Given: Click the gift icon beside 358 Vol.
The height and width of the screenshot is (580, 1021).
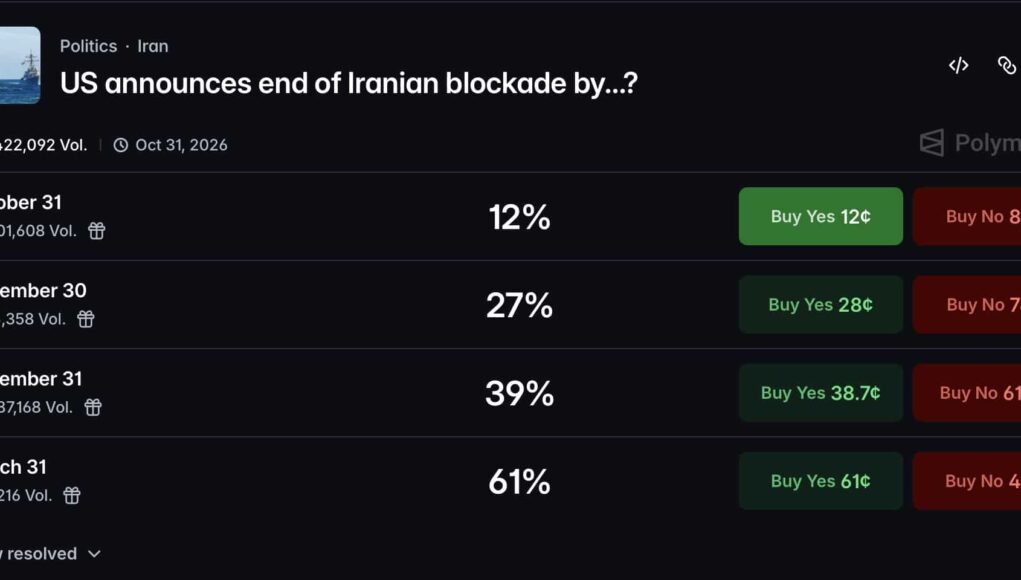Looking at the screenshot, I should (86, 319).
